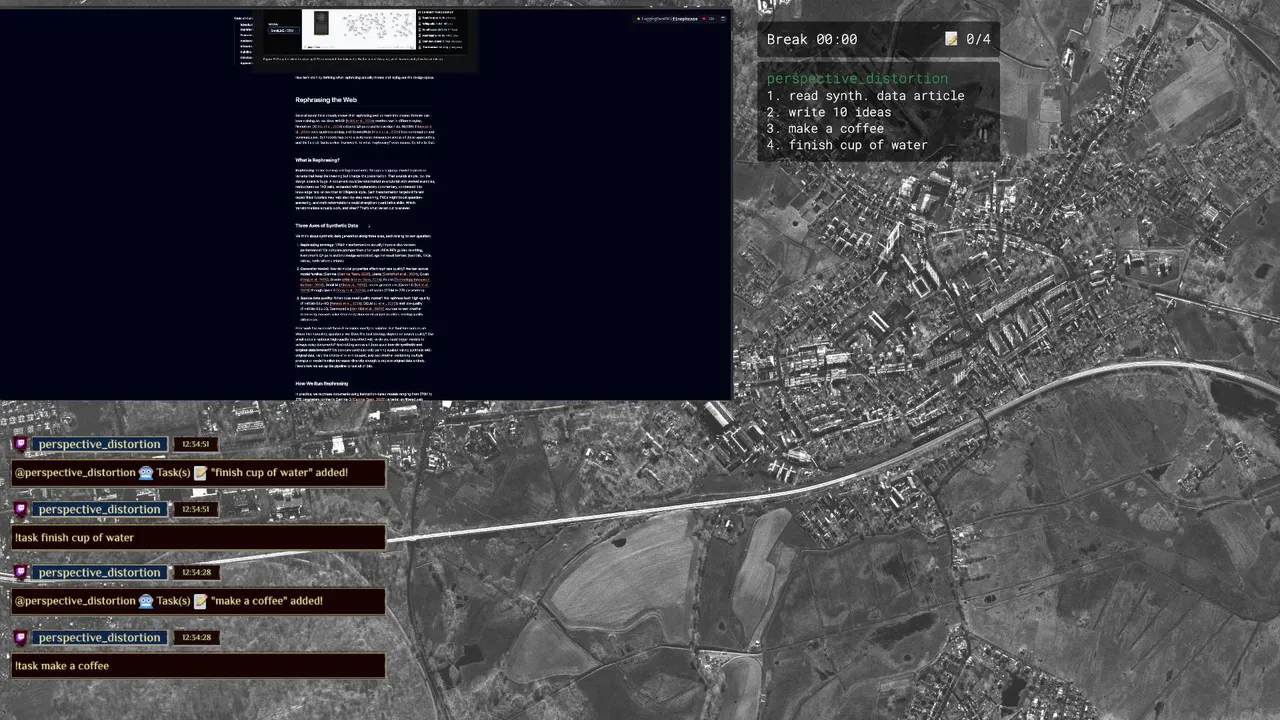1280x720 pixels.
Task: Click '@perspective_distortion' mention in the finish cup of water reply
Action: click(x=75, y=473)
